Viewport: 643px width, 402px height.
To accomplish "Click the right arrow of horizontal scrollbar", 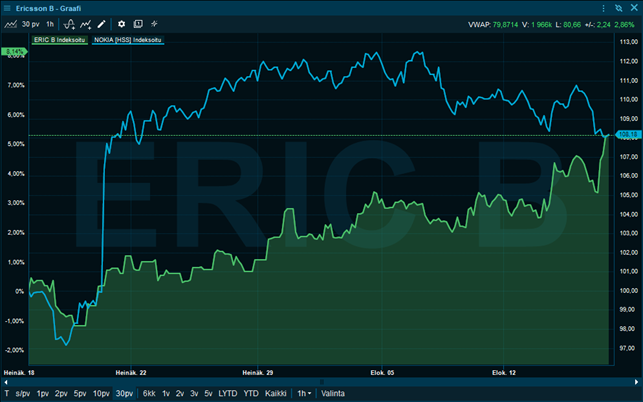I will click(x=637, y=382).
